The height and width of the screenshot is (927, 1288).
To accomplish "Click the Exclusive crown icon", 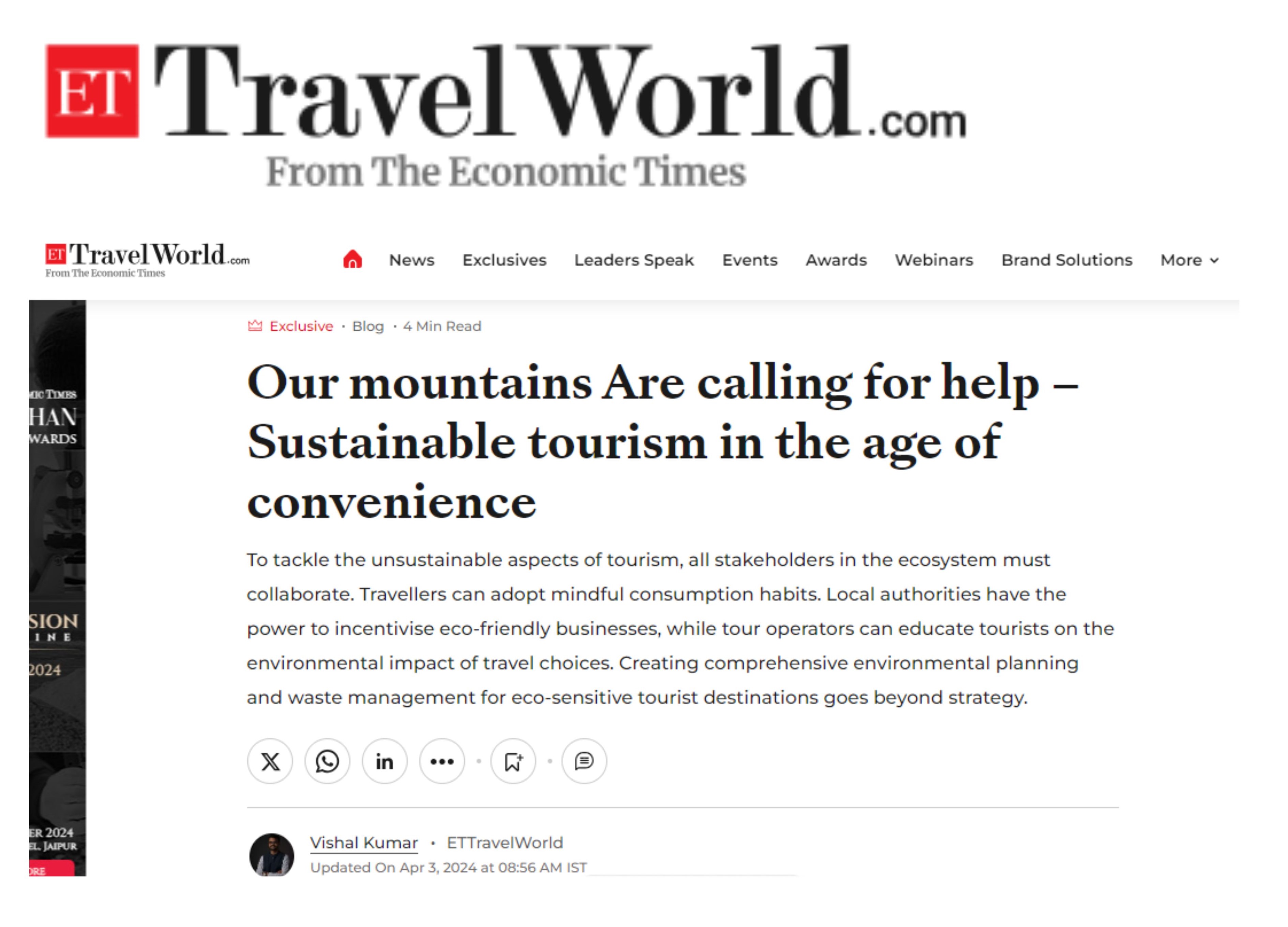I will [x=255, y=326].
